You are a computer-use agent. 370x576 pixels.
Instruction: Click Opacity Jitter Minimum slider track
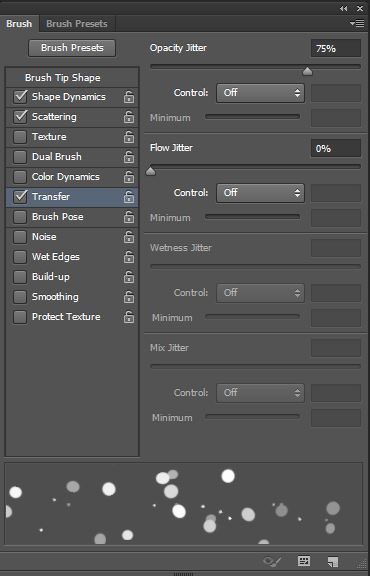(x=252, y=117)
